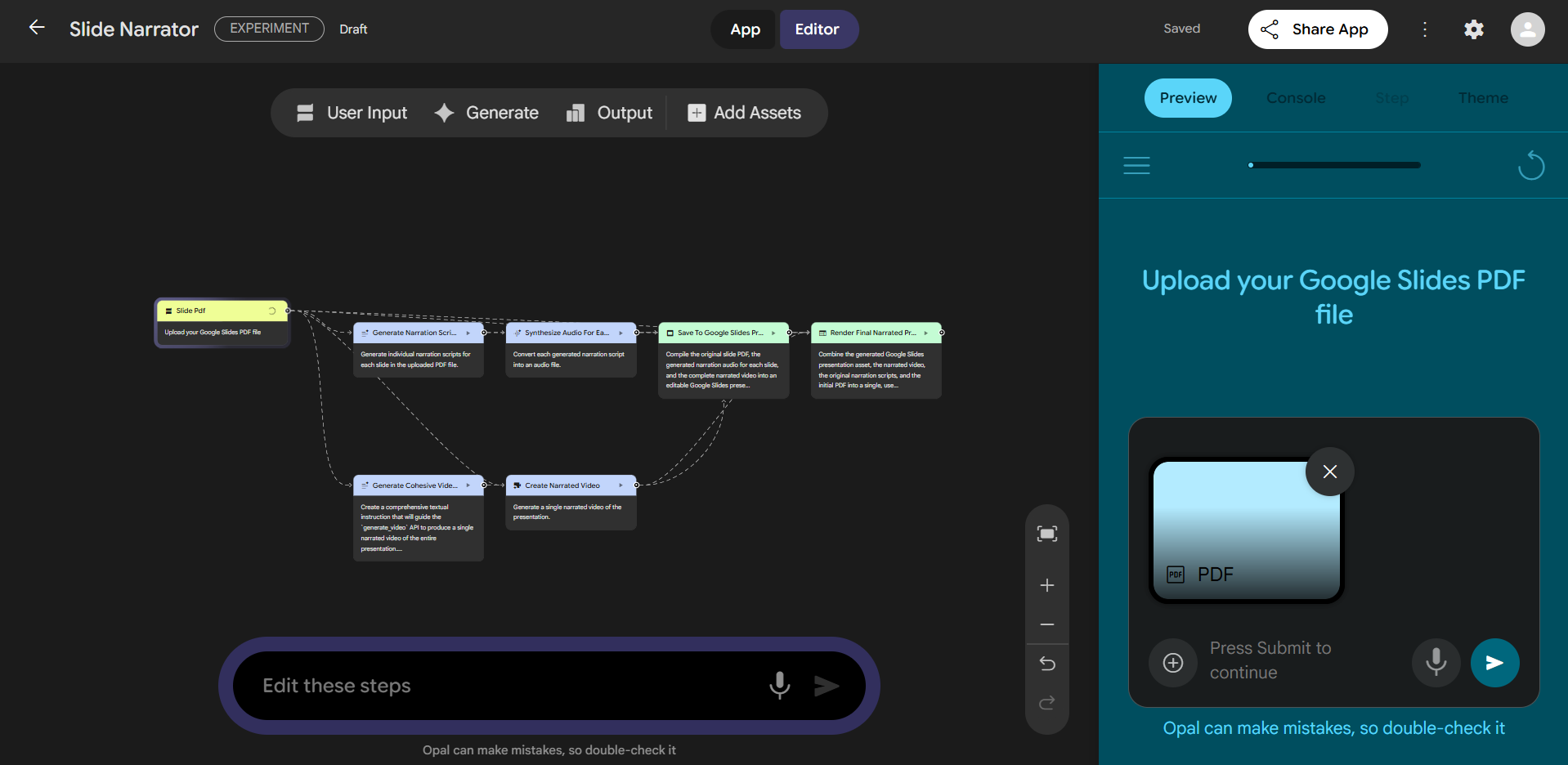Open the Theme tab
The width and height of the screenshot is (1568, 765).
1483,98
